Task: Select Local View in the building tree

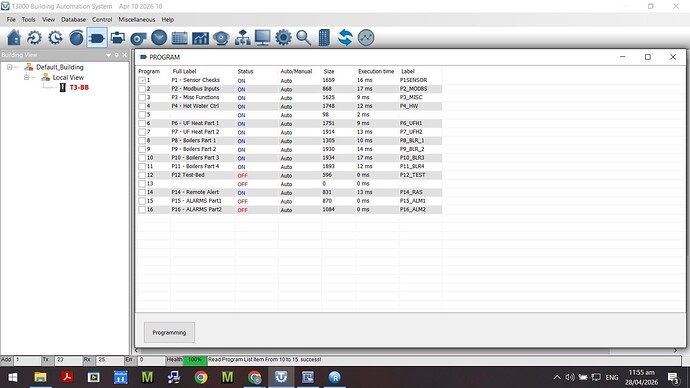Action: click(68, 77)
